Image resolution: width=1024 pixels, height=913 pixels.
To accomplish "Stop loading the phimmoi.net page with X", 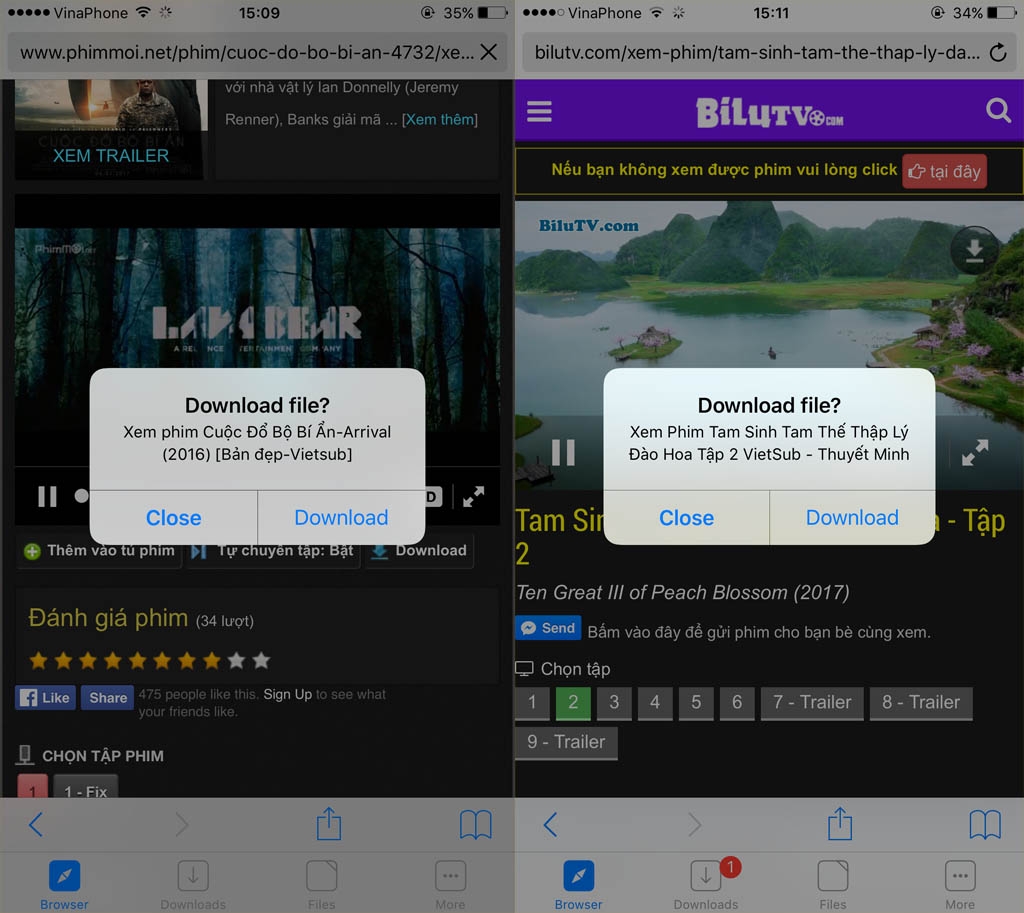I will (x=488, y=52).
